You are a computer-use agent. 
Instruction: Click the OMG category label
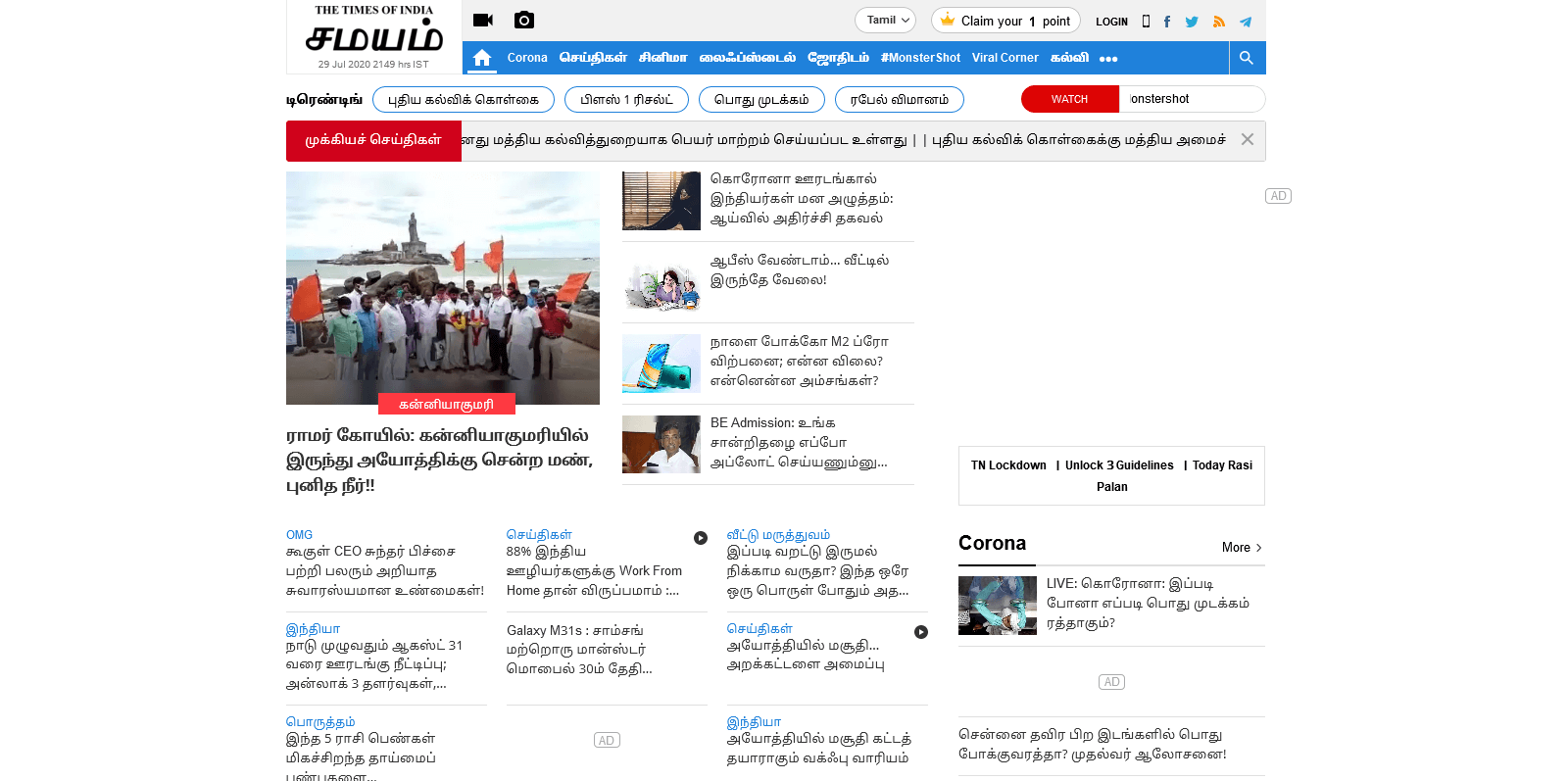tap(299, 535)
